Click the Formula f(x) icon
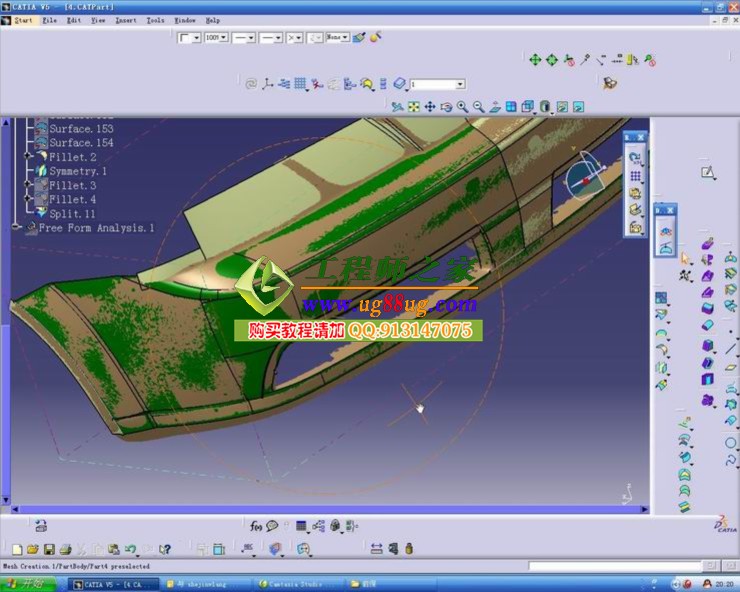740x592 pixels. click(256, 525)
